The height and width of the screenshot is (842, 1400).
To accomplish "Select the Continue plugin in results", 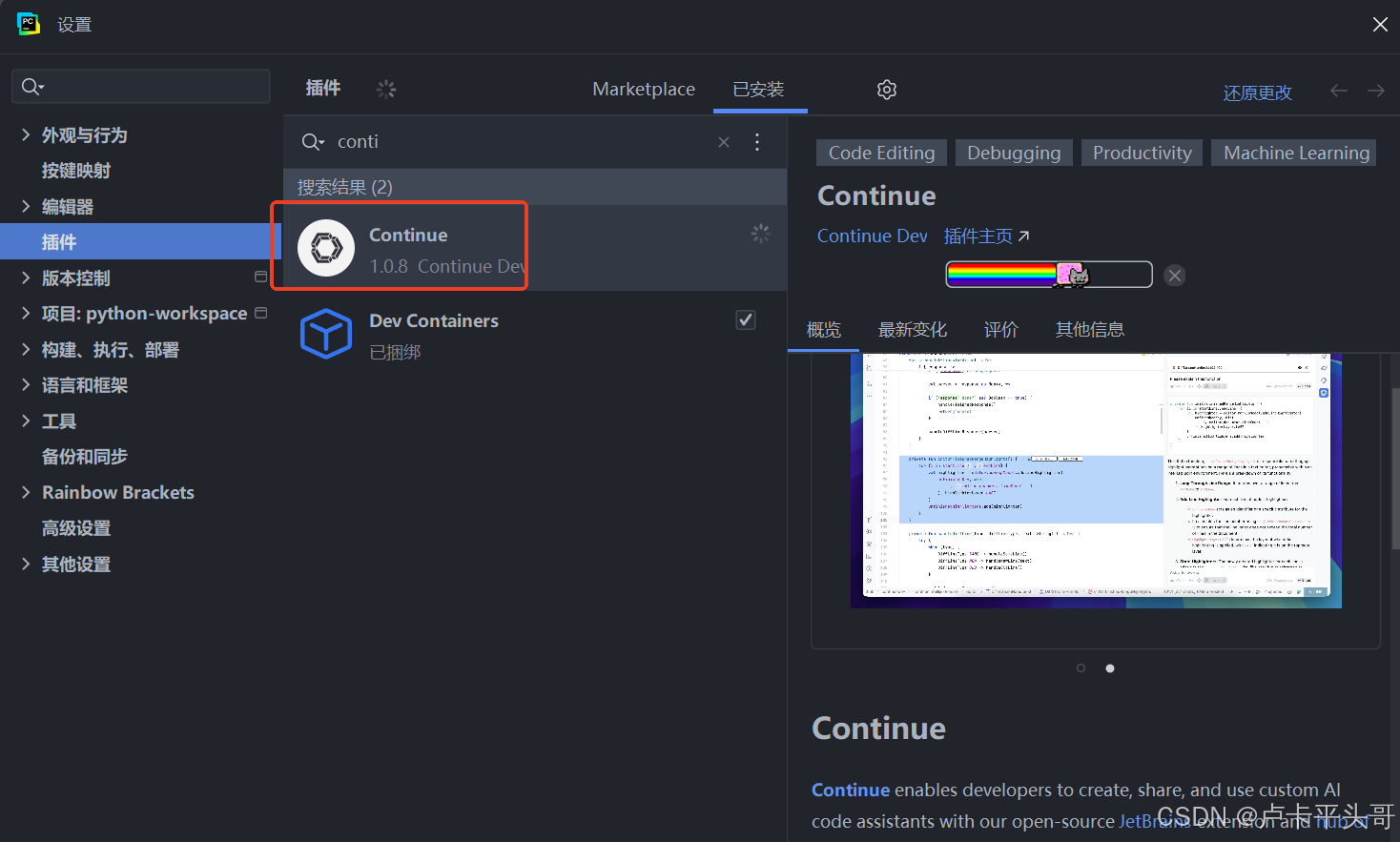I will [535, 248].
